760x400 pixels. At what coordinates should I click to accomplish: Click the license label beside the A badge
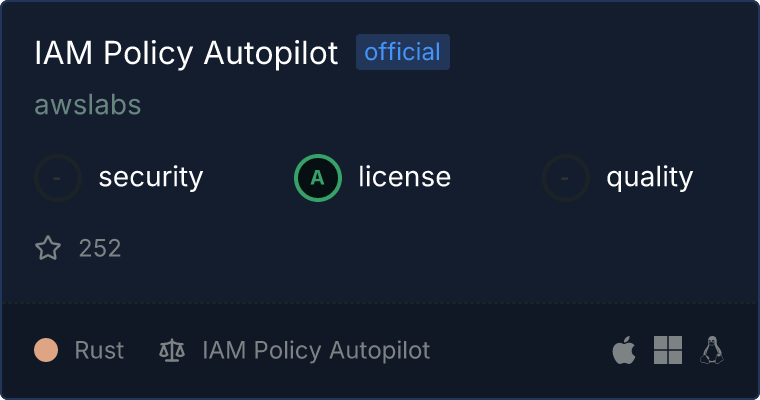click(x=405, y=178)
